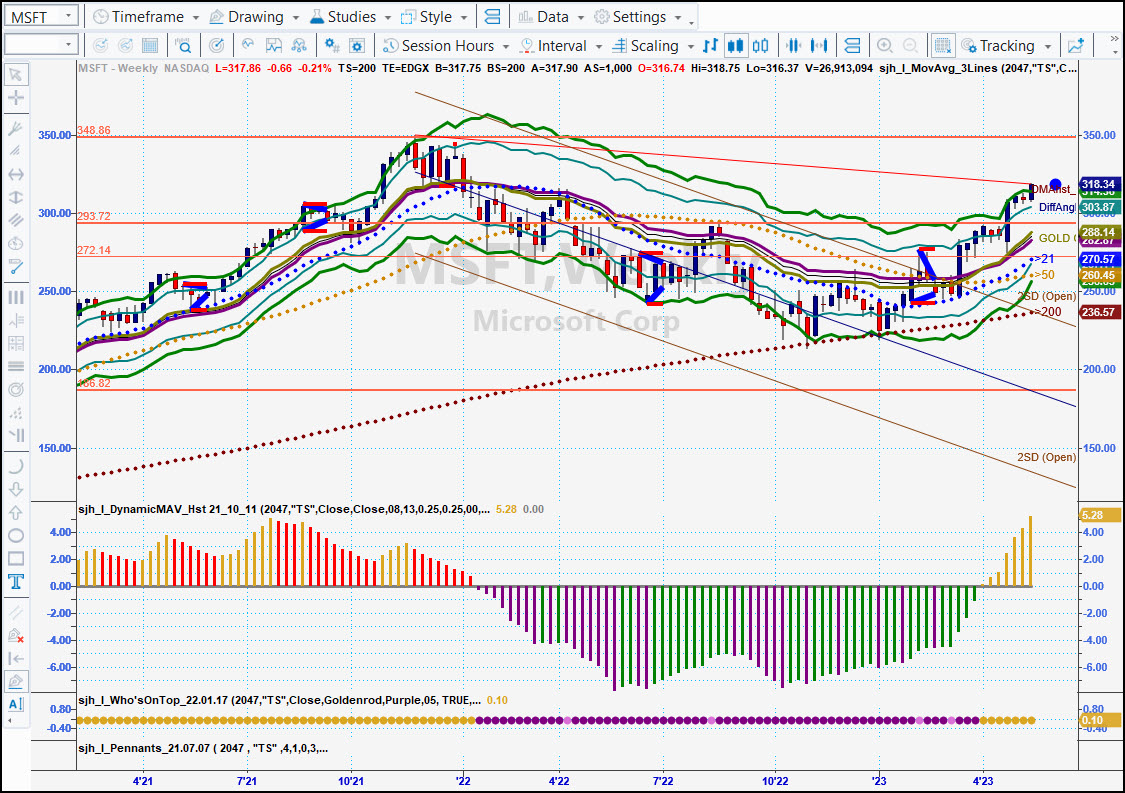The image size is (1125, 793).
Task: Toggle the drawing pen mode in sidebar
Action: click(16, 681)
